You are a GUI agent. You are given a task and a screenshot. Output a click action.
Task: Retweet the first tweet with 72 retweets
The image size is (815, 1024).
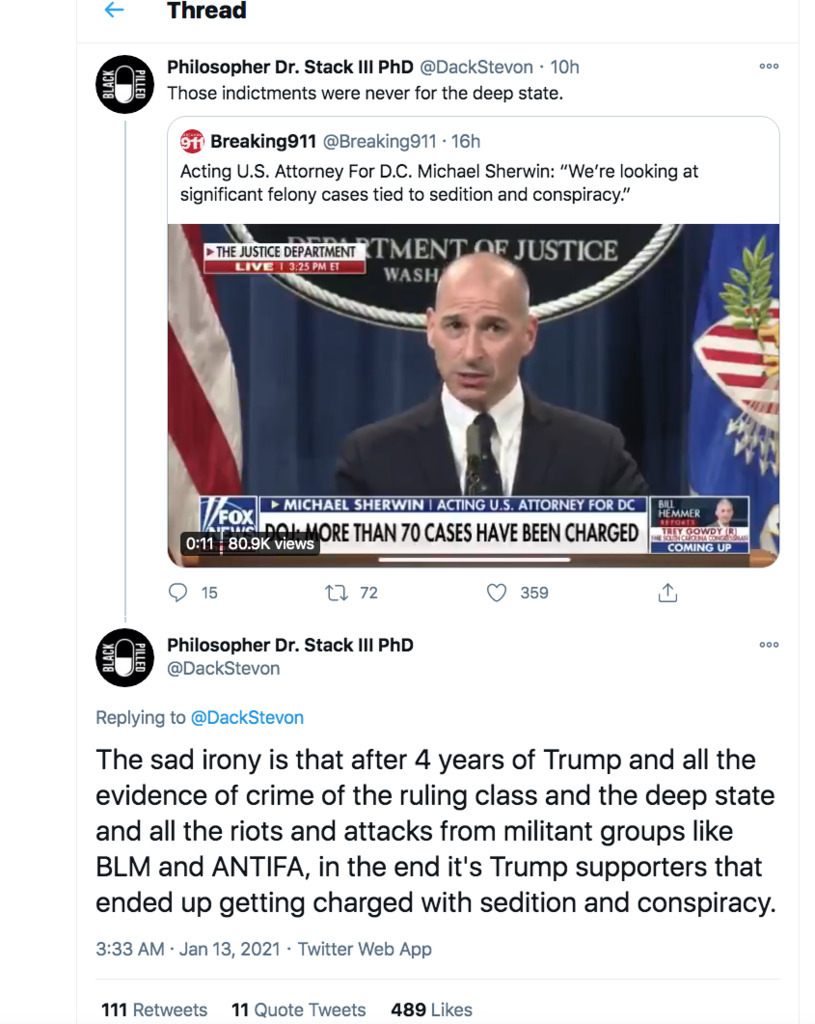(336, 593)
